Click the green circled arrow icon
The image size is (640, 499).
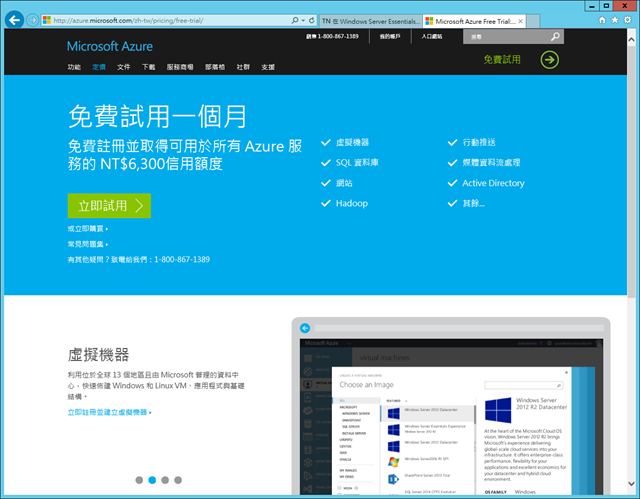pyautogui.click(x=550, y=60)
